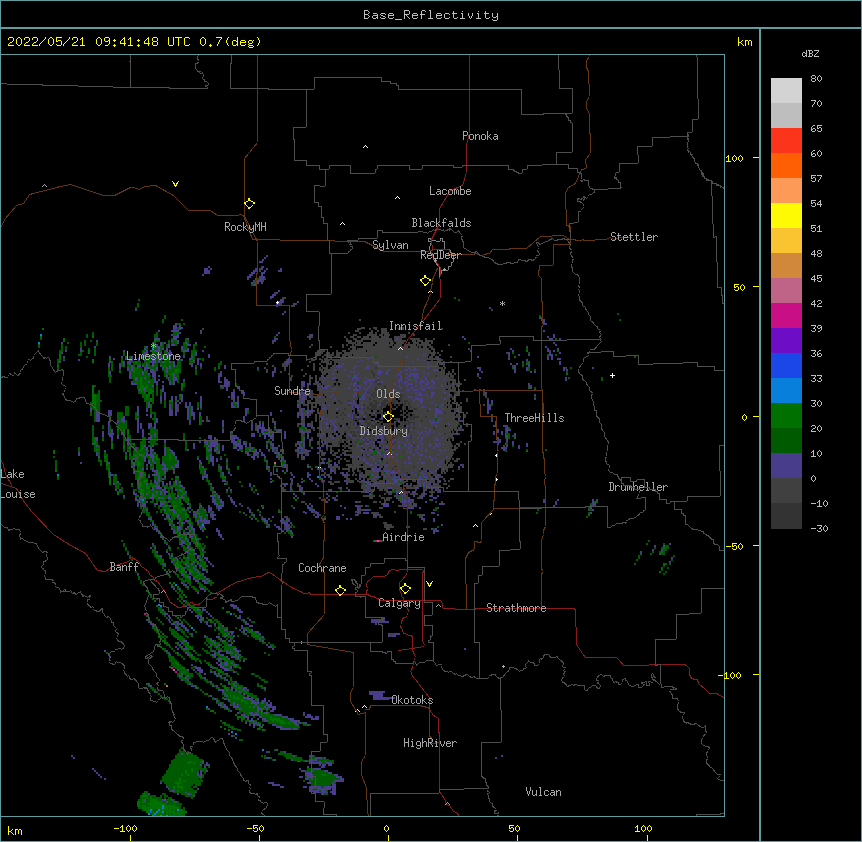This screenshot has width=862, height=842.
Task: Choose the bright green 30-20 dBZ legend band
Action: click(x=786, y=416)
